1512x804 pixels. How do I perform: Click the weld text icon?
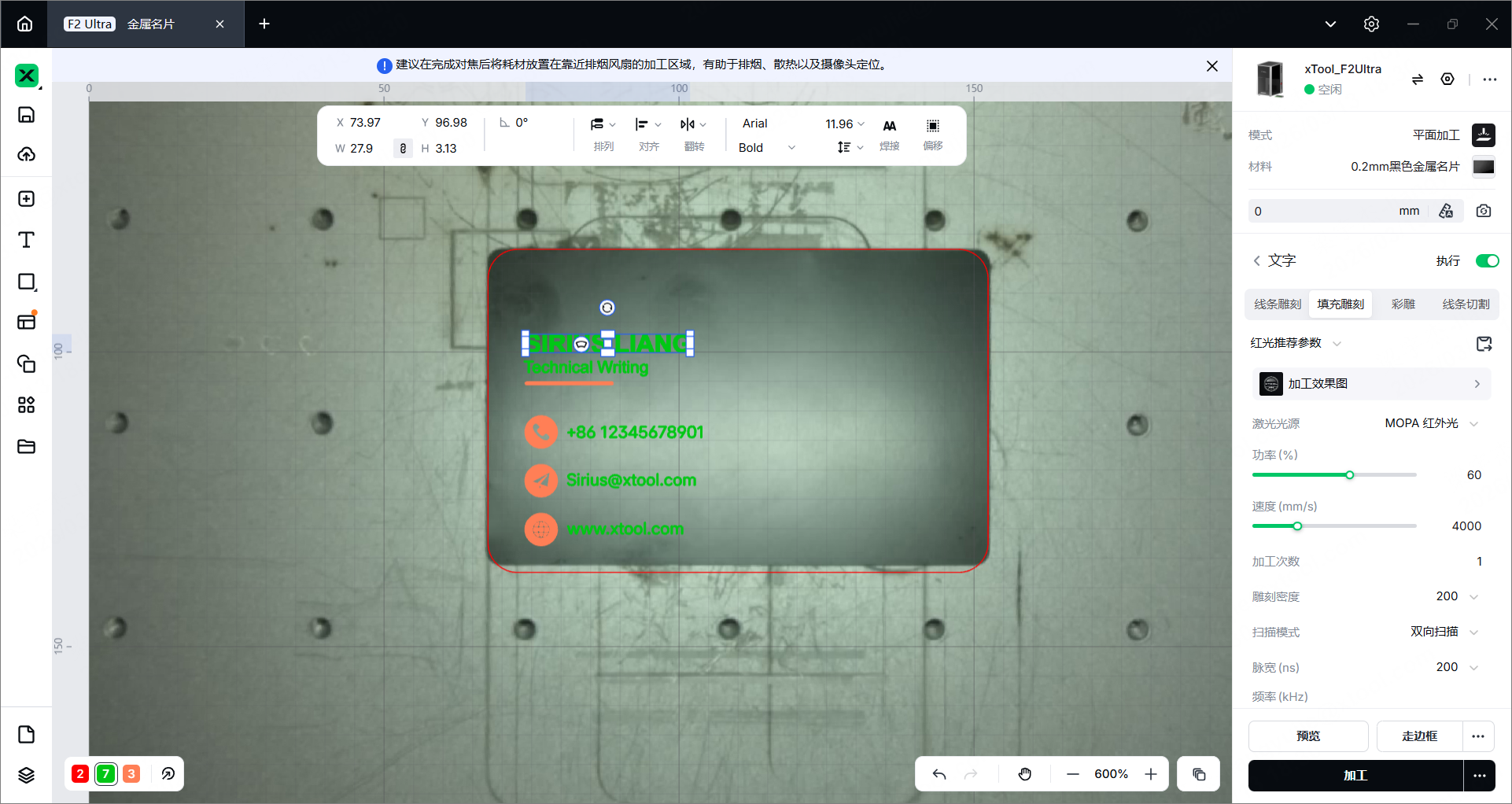pos(890,135)
